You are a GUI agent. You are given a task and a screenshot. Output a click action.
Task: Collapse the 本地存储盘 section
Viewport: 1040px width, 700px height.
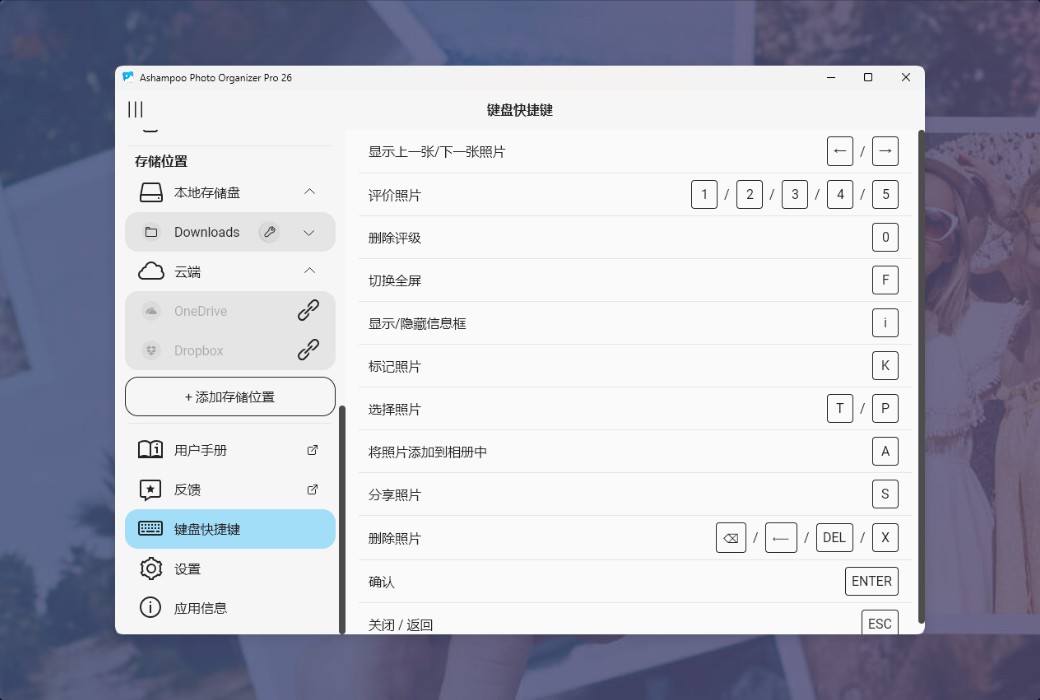point(308,191)
